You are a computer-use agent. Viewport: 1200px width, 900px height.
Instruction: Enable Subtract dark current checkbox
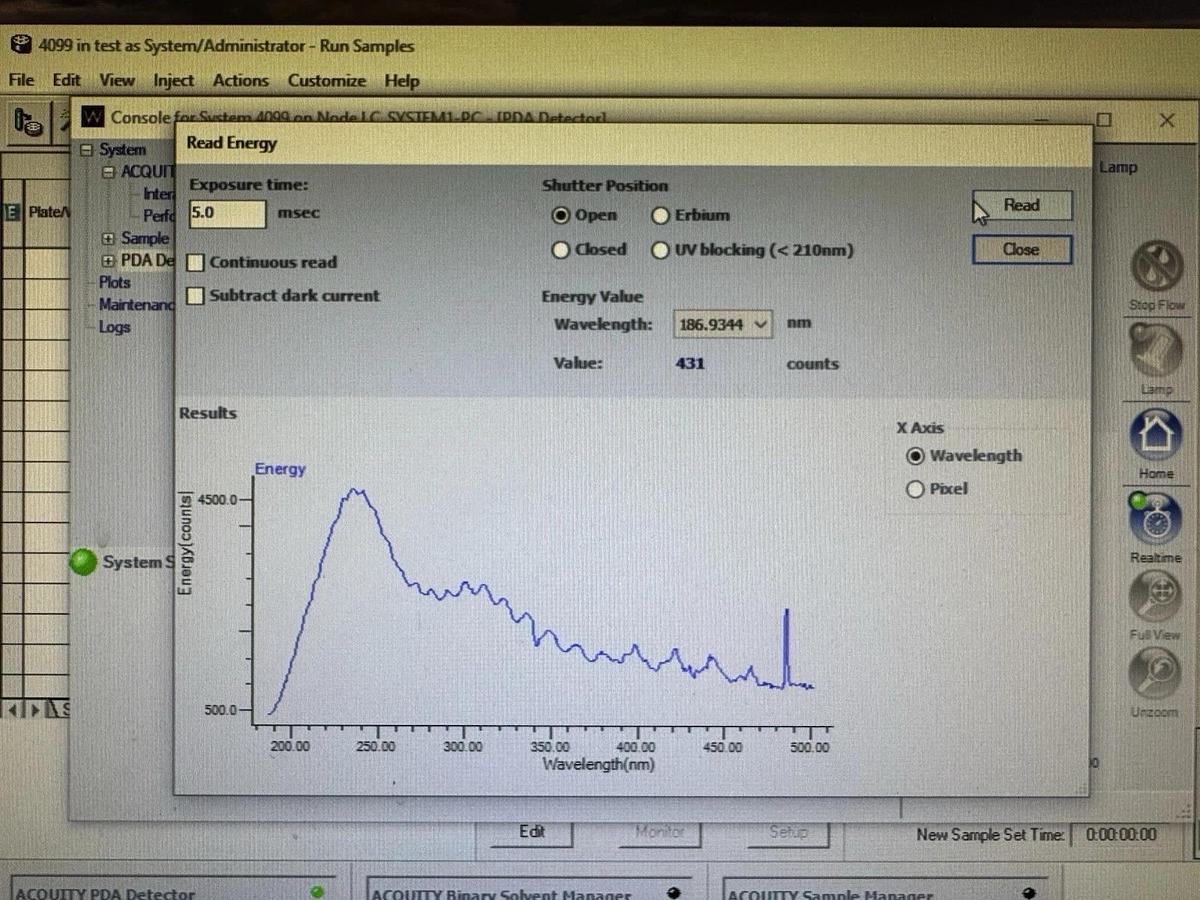click(x=196, y=296)
